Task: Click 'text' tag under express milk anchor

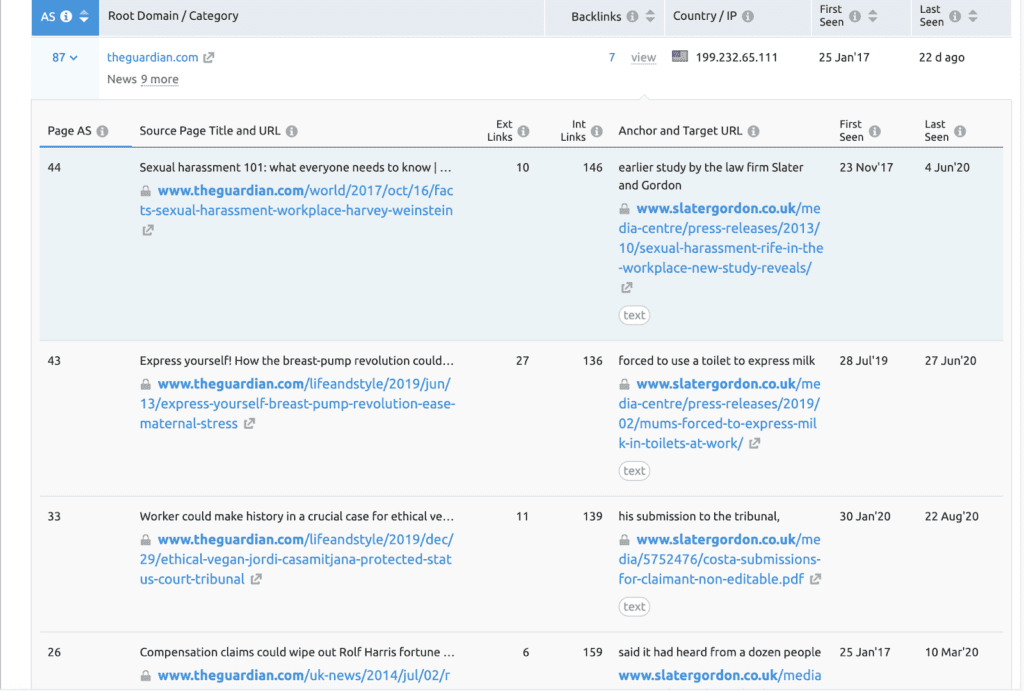Action: [x=634, y=471]
